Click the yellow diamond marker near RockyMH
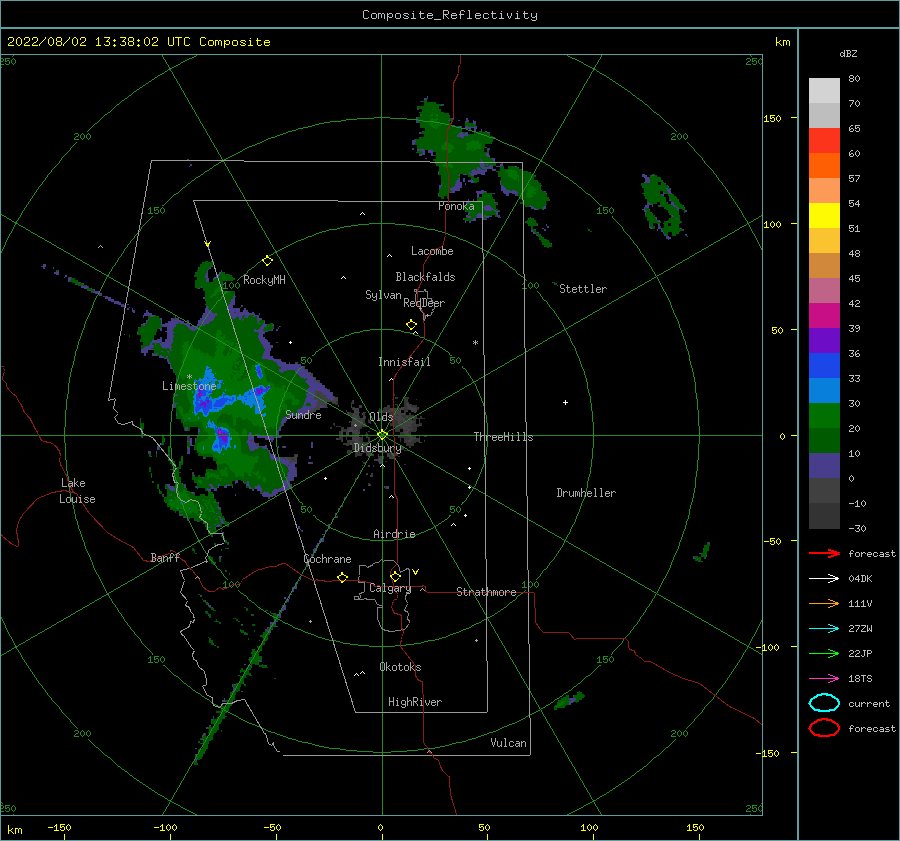The width and height of the screenshot is (900, 841). (x=267, y=261)
